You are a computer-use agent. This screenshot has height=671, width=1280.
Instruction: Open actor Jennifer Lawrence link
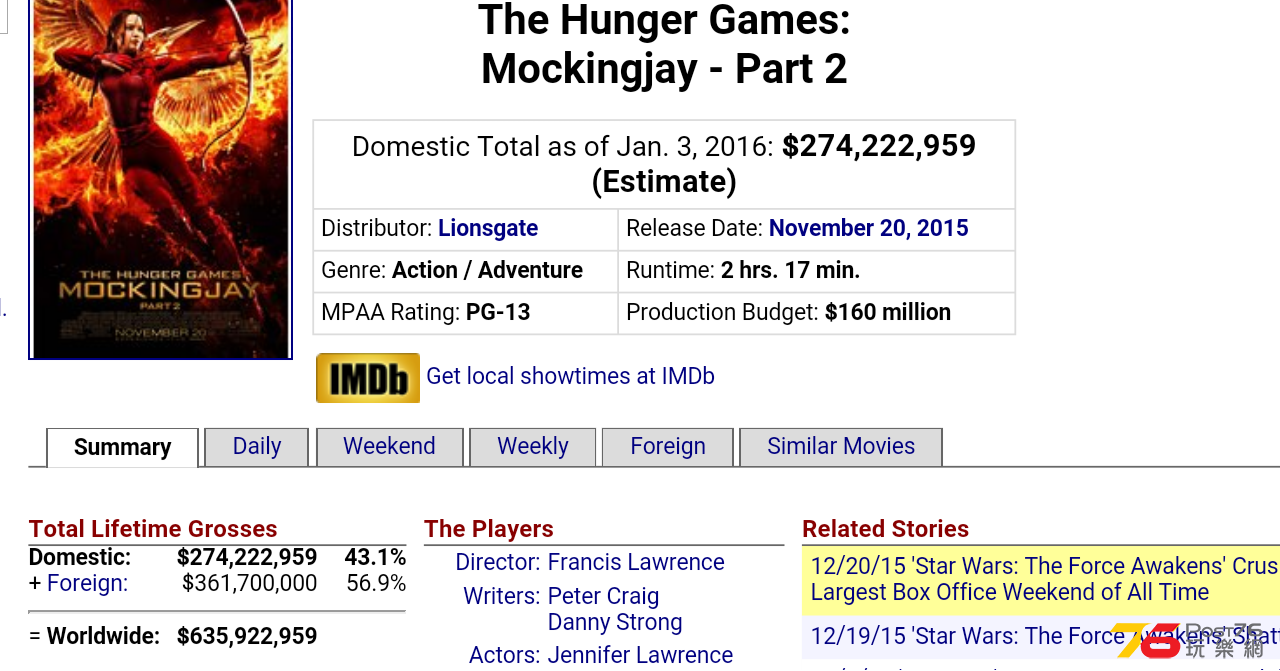(640, 655)
